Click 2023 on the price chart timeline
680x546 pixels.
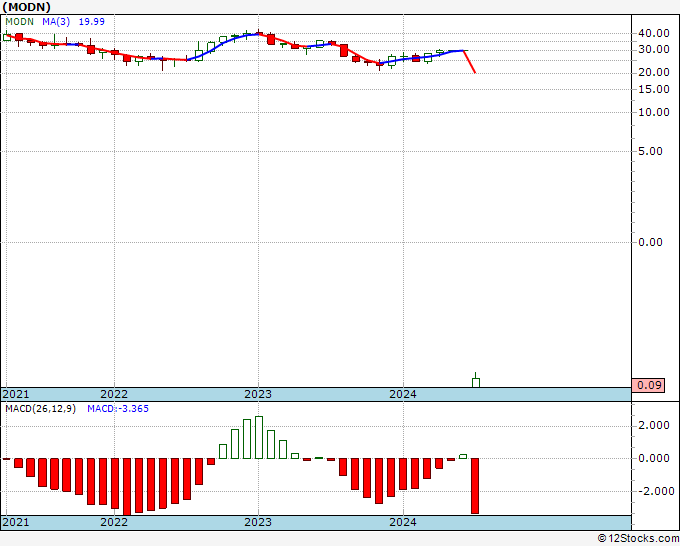click(x=258, y=394)
